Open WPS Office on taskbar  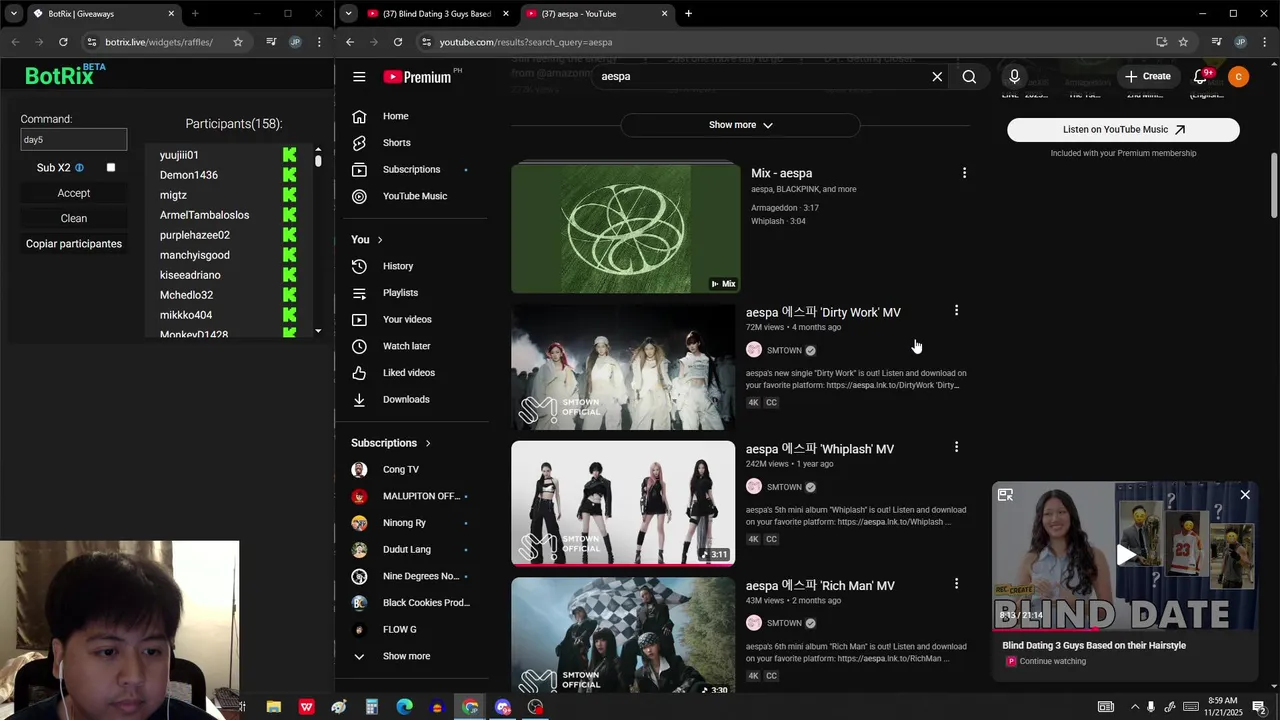coord(306,707)
